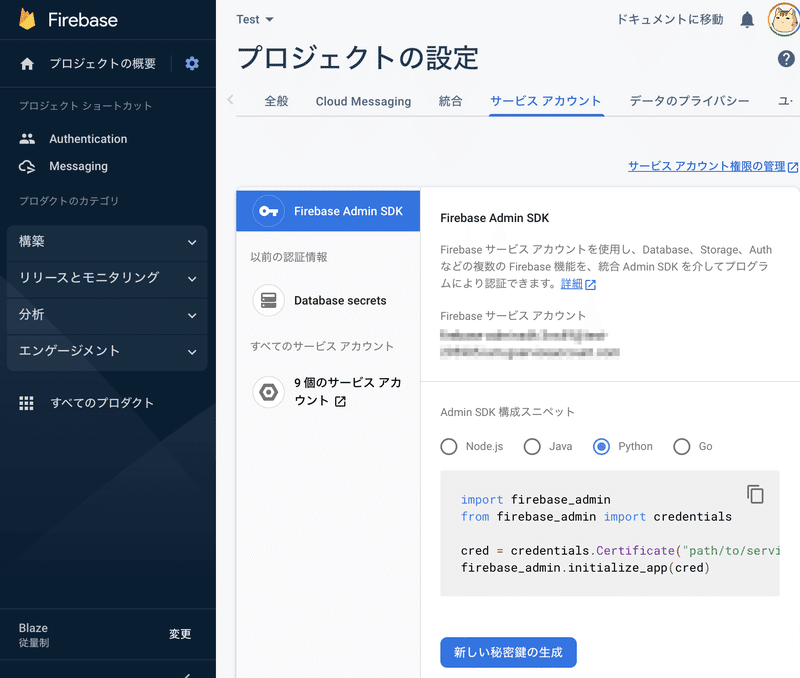Open the 9 個のサービス アカウント link
This screenshot has height=678, width=800.
(x=347, y=392)
